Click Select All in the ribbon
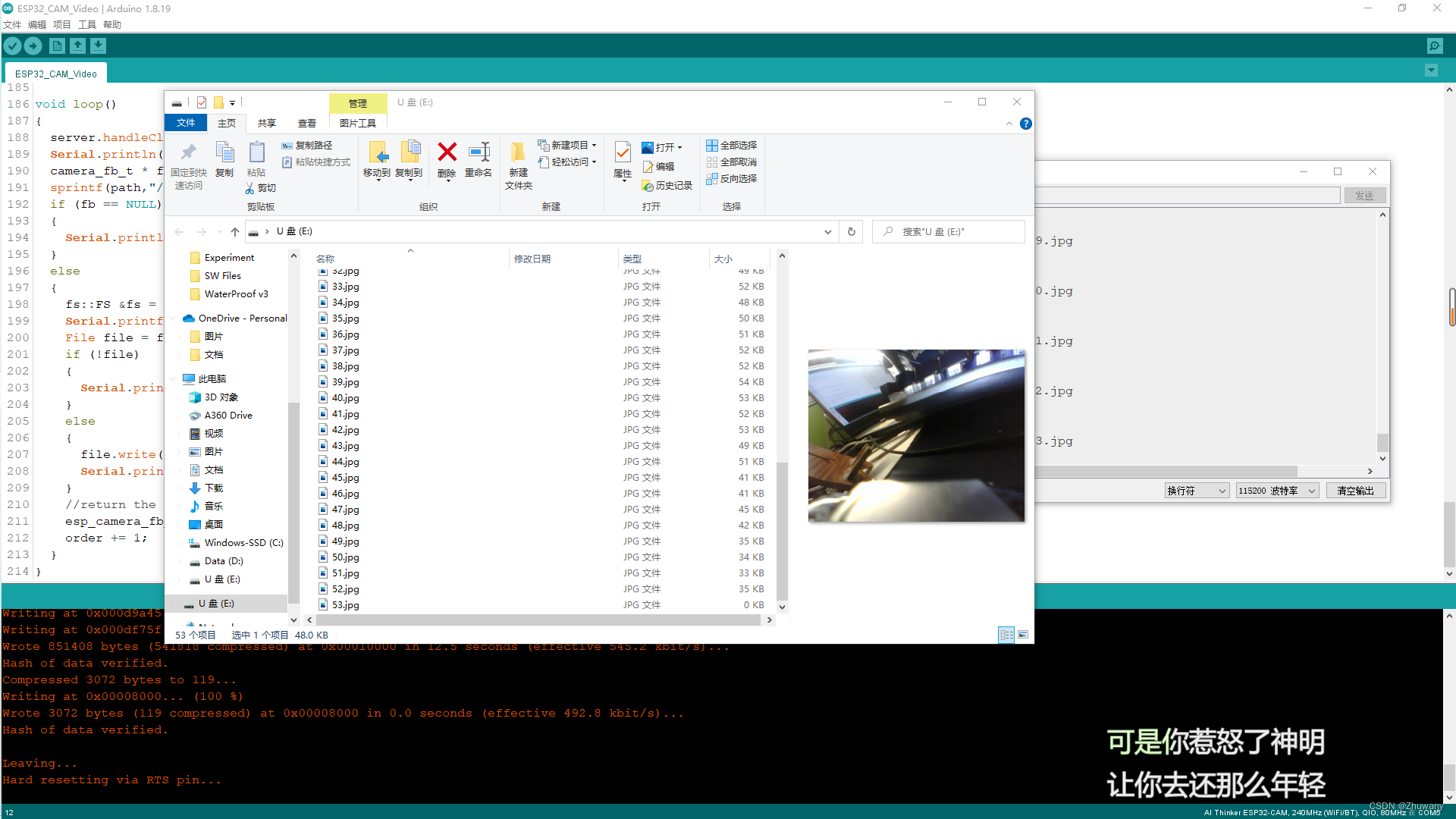The height and width of the screenshot is (819, 1456). point(731,146)
